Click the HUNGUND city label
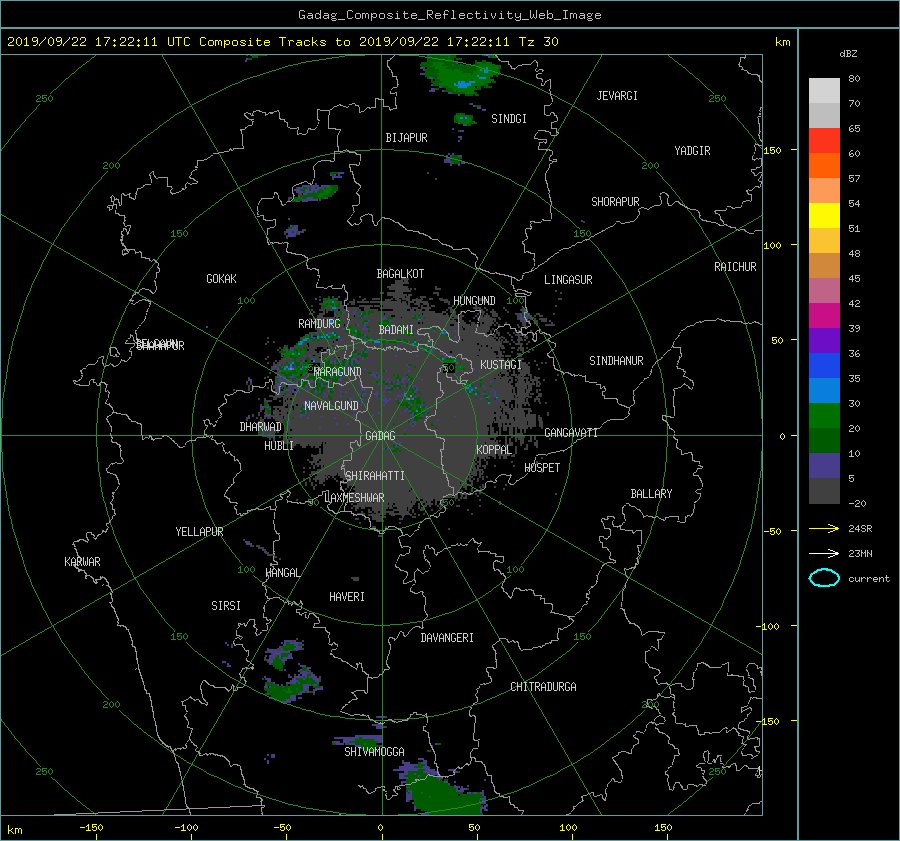 (x=474, y=301)
